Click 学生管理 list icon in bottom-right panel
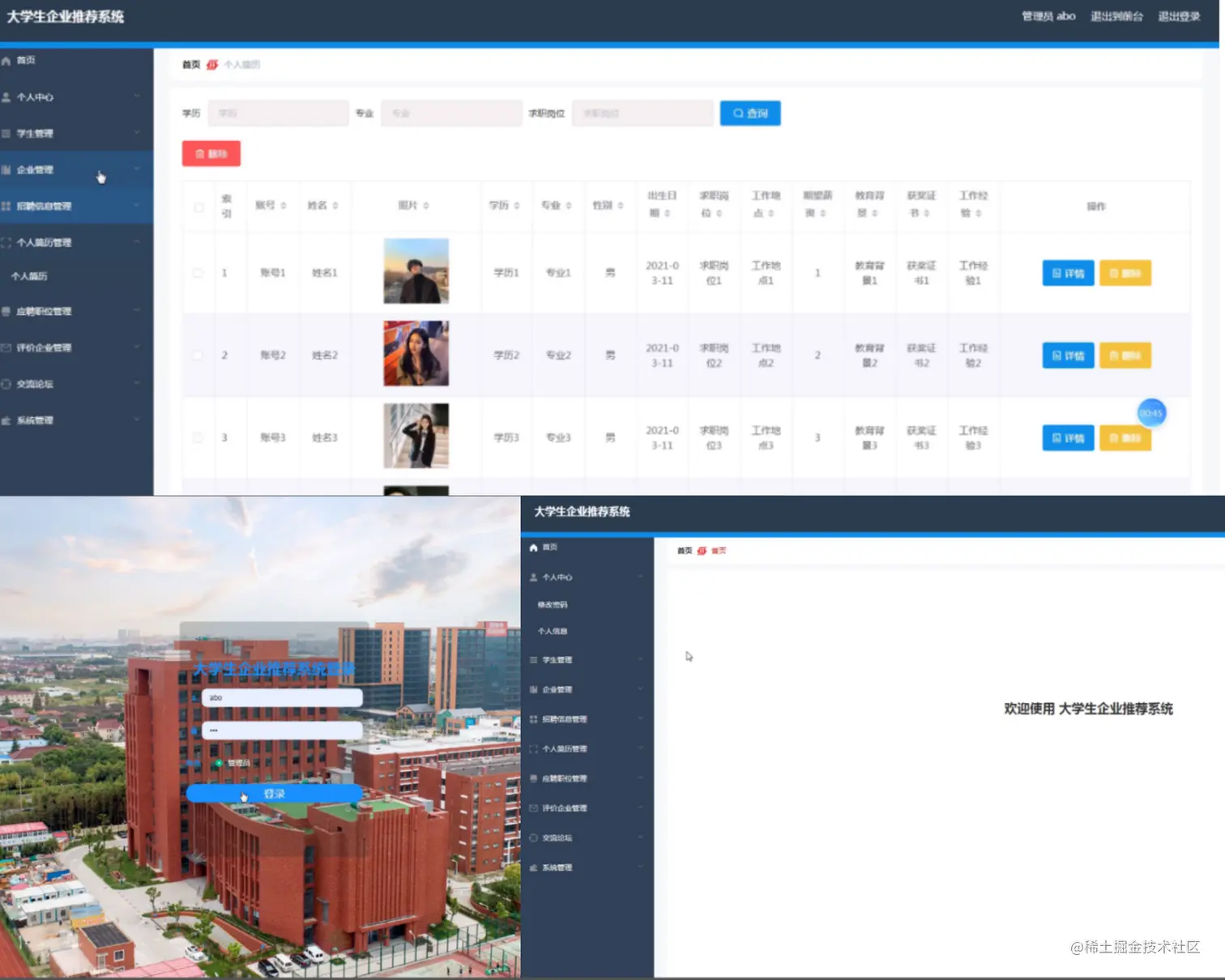The width and height of the screenshot is (1225, 980). [533, 660]
